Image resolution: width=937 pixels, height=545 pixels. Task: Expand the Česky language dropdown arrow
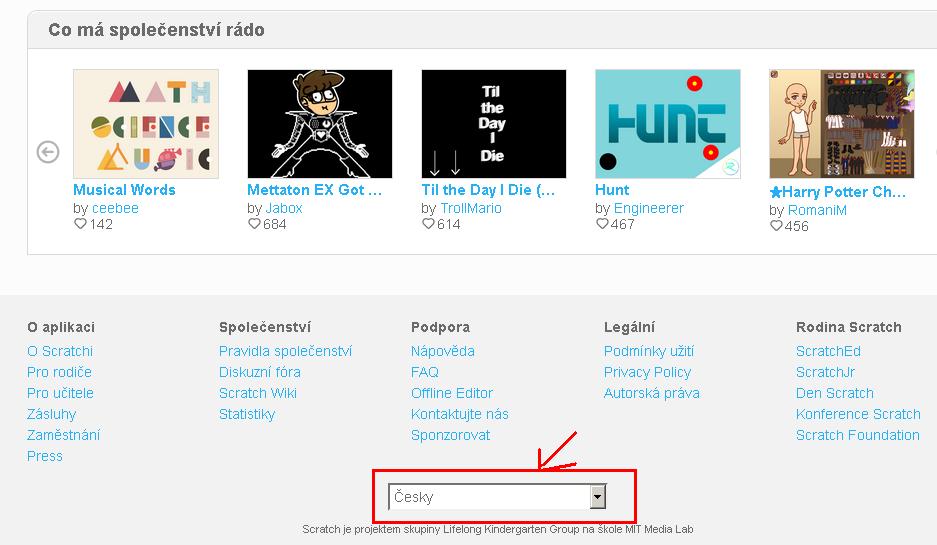[x=598, y=497]
